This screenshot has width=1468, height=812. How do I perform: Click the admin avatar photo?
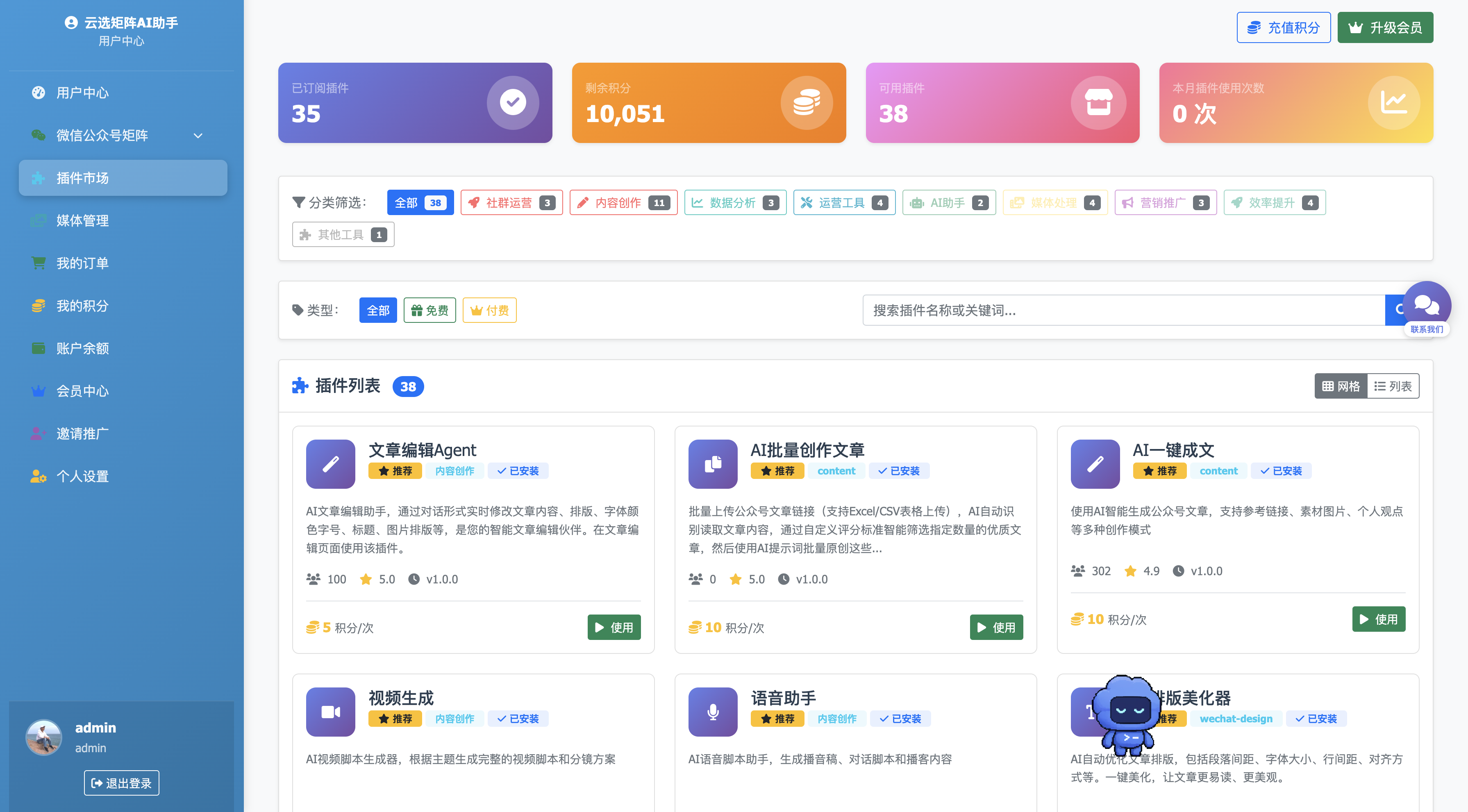point(44,737)
